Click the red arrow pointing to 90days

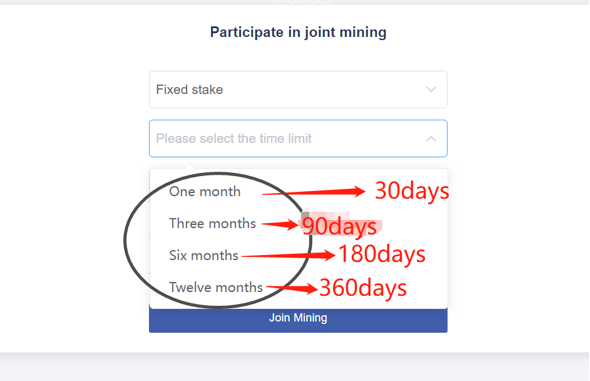(x=280, y=225)
